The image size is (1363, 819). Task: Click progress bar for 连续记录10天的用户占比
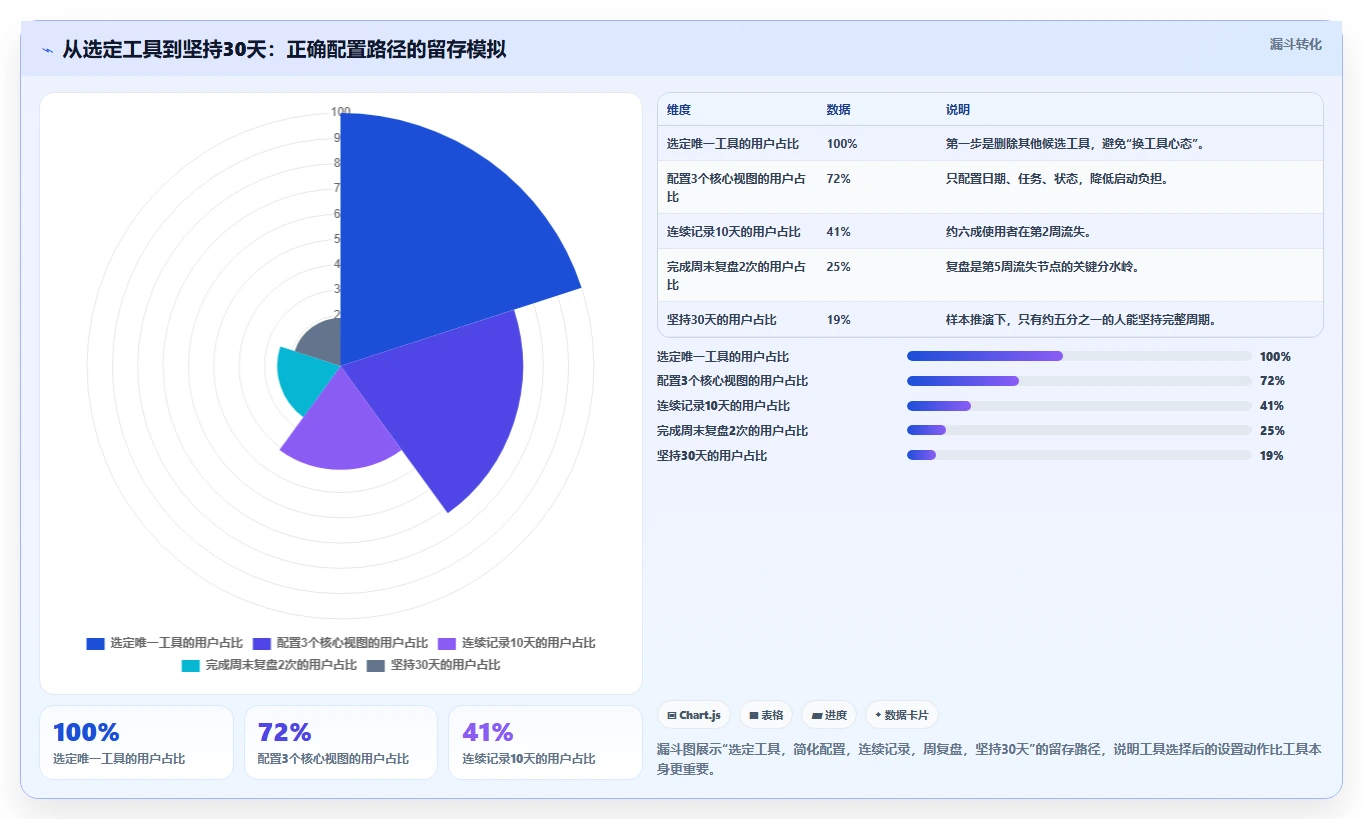(x=1079, y=406)
